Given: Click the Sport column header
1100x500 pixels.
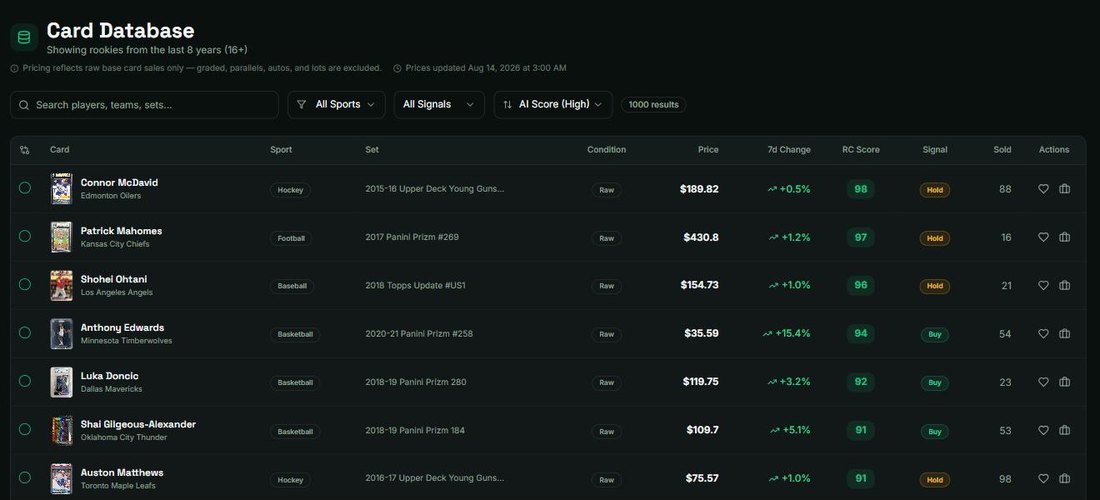Looking at the screenshot, I should (281, 149).
